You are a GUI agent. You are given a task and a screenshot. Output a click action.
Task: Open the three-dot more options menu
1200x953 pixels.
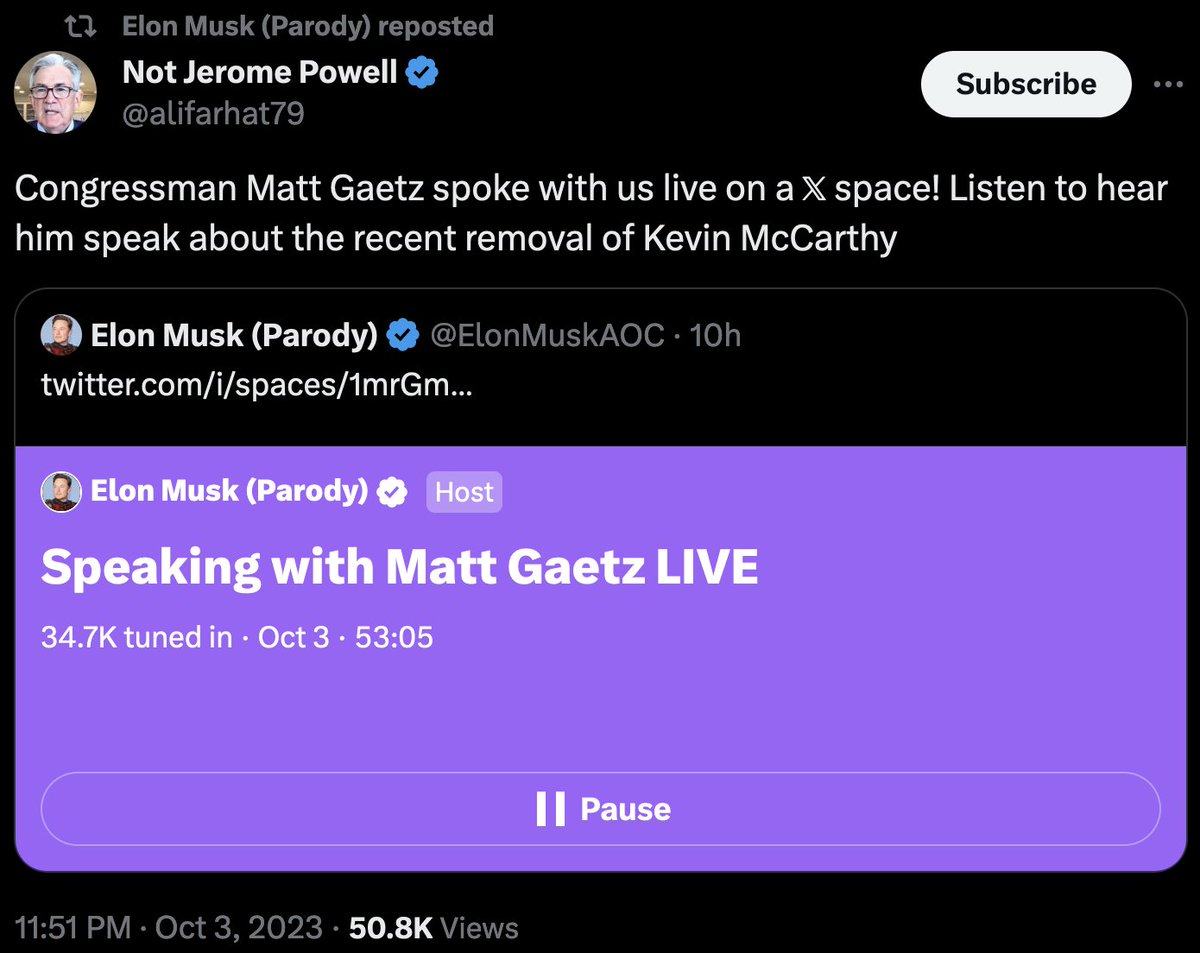[1168, 85]
